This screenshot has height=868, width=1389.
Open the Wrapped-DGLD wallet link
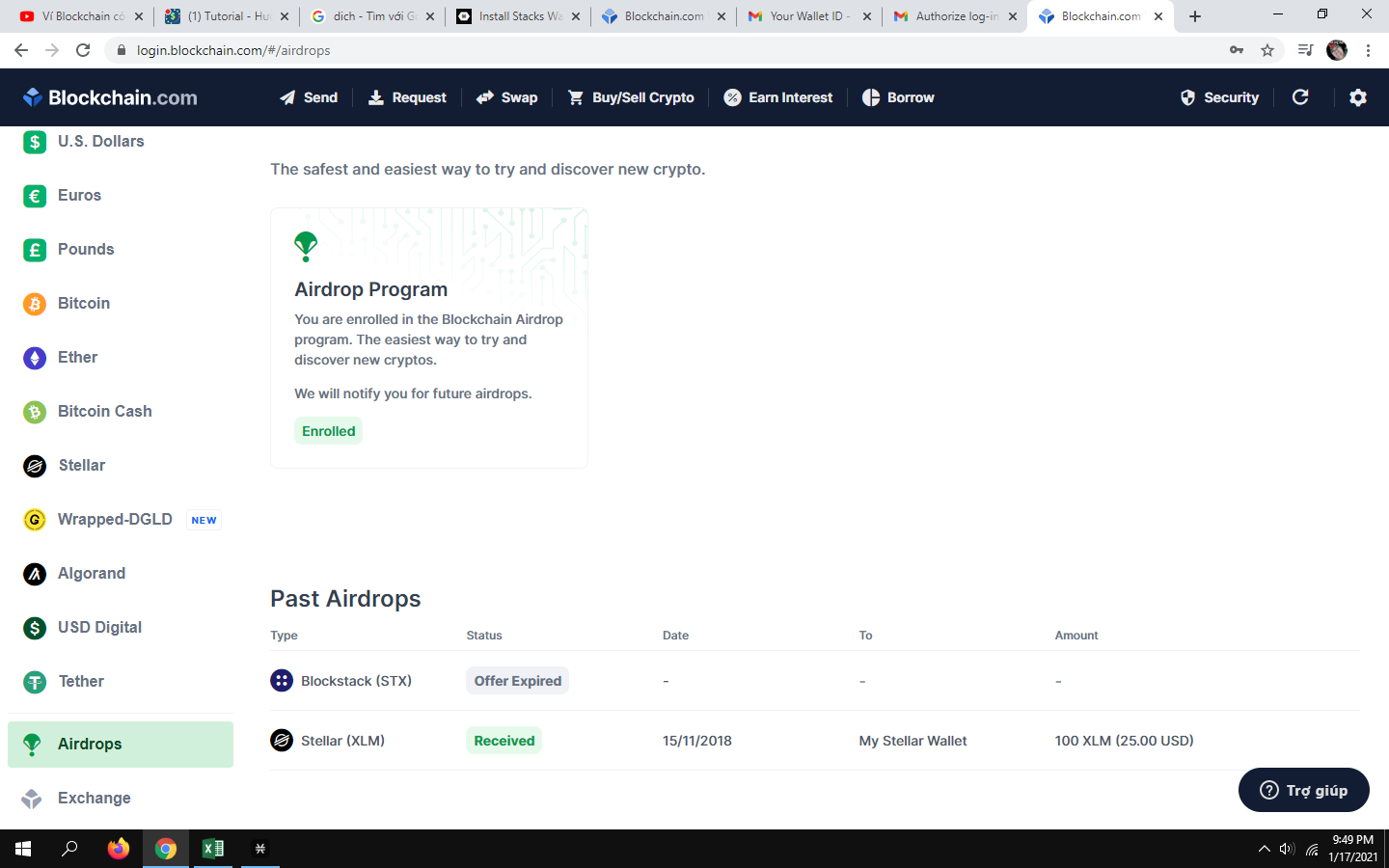115,520
